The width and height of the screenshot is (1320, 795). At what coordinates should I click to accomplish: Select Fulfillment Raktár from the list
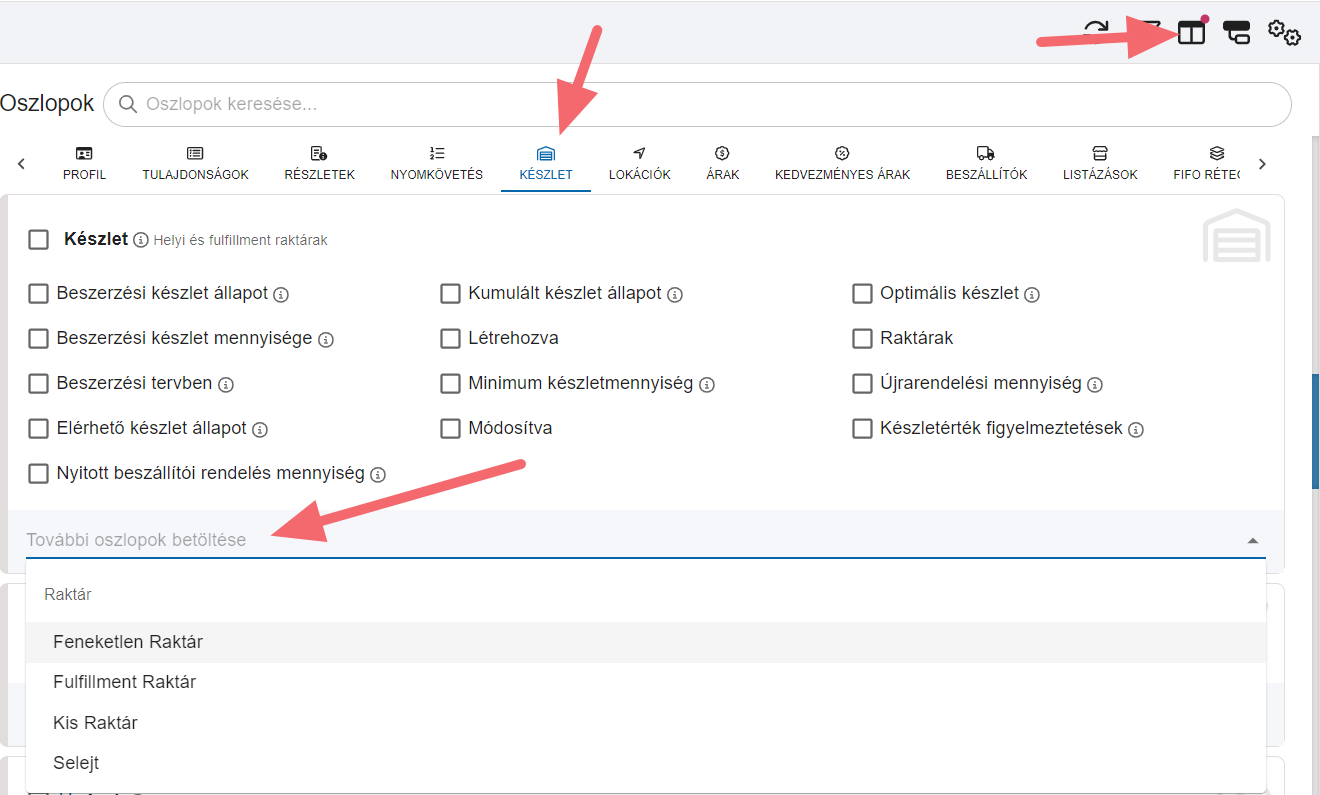coord(124,682)
